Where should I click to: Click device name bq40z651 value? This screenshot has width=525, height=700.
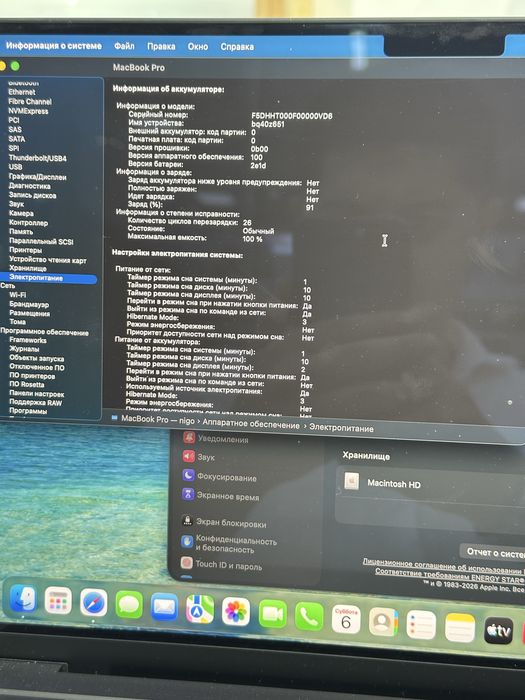click(x=267, y=124)
